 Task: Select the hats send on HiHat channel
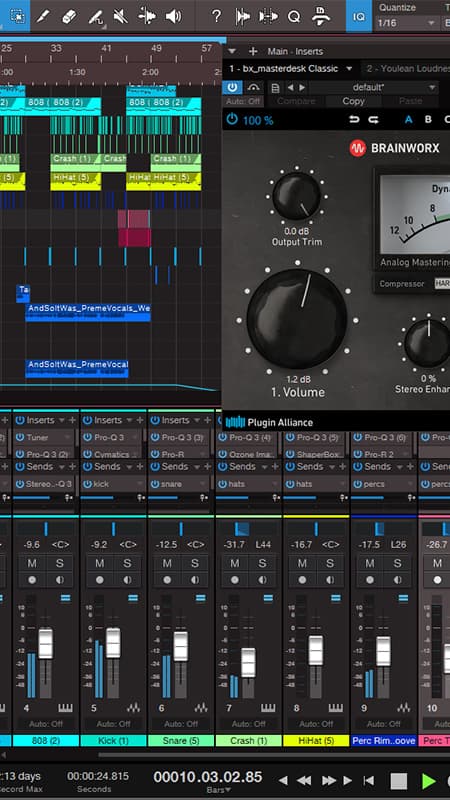(x=315, y=484)
